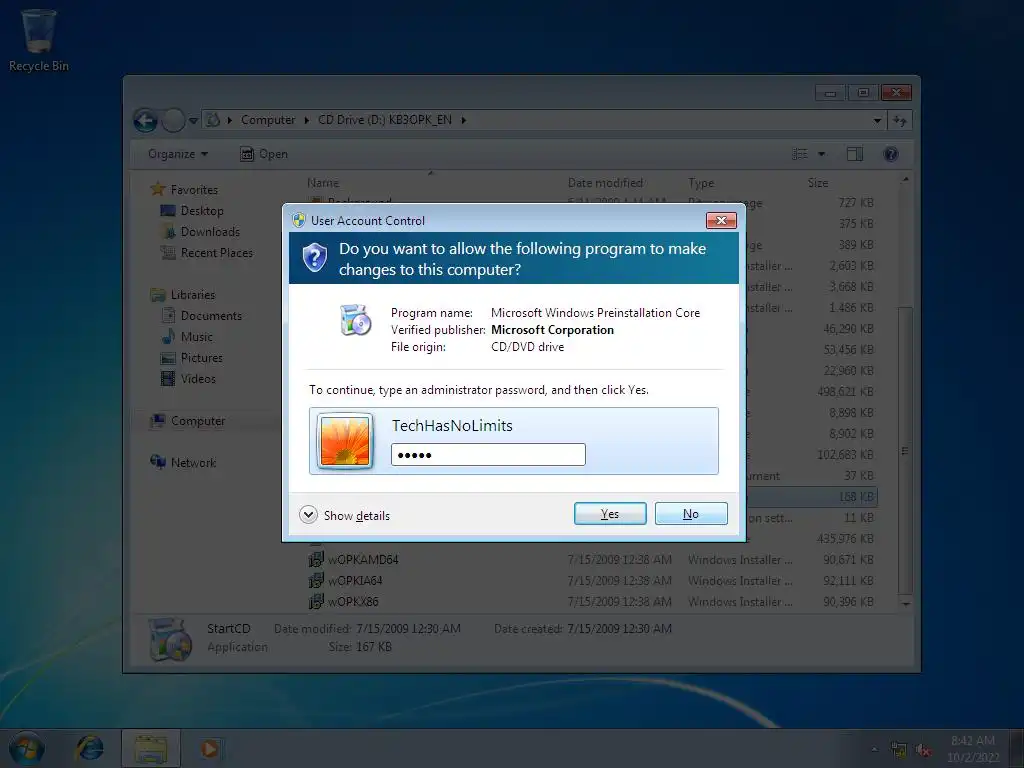
Task: Open the Recycle Bin desktop icon
Action: point(39,40)
